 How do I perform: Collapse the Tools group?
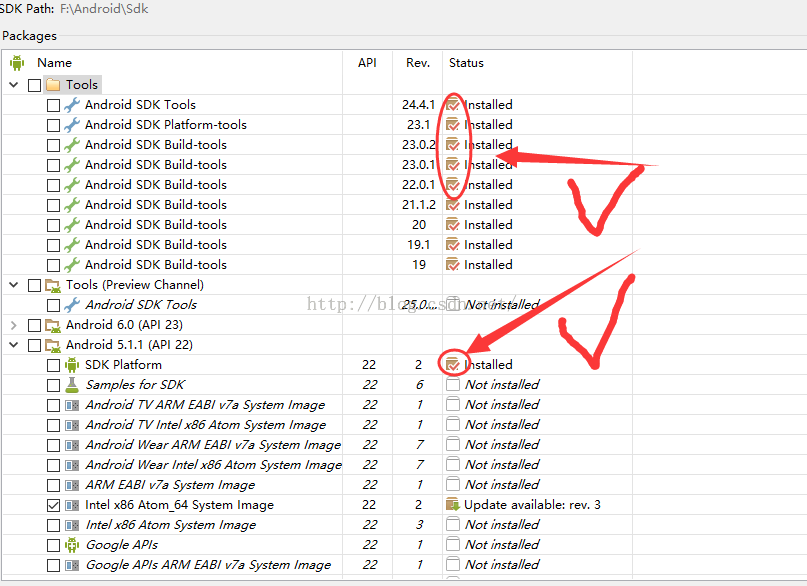click(14, 84)
